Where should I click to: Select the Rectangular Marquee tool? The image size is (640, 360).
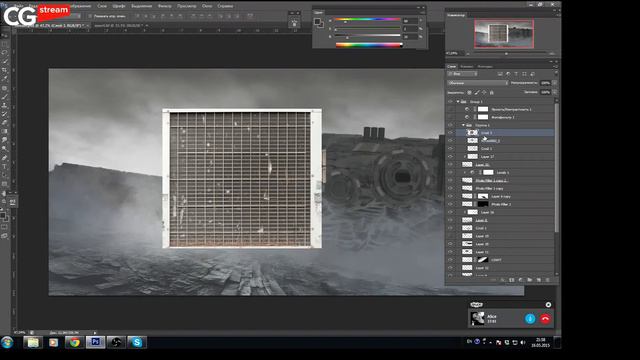coord(5,44)
